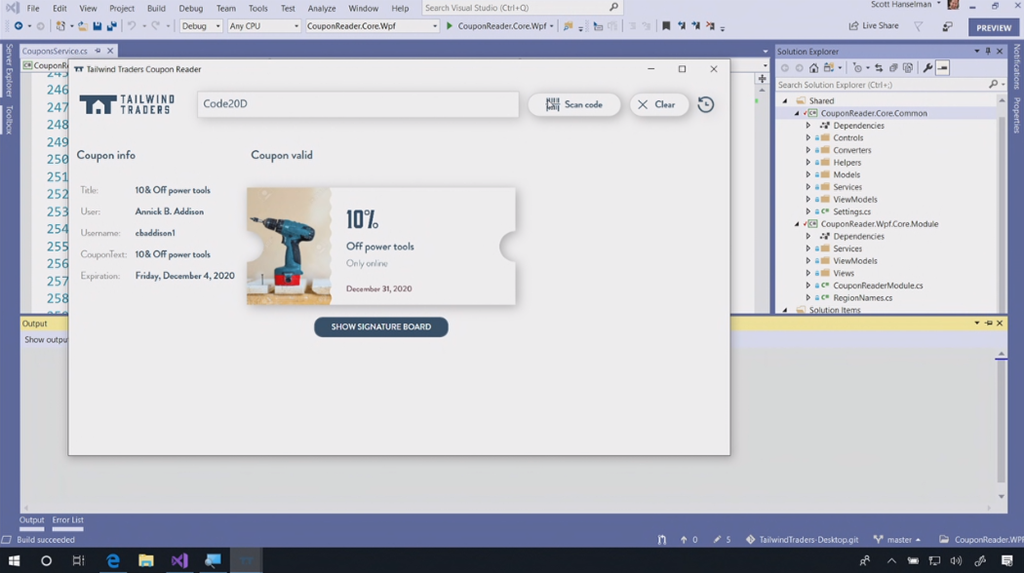This screenshot has width=1024, height=573.
Task: Open Visual Studio from the Windows taskbar
Action: coord(179,561)
